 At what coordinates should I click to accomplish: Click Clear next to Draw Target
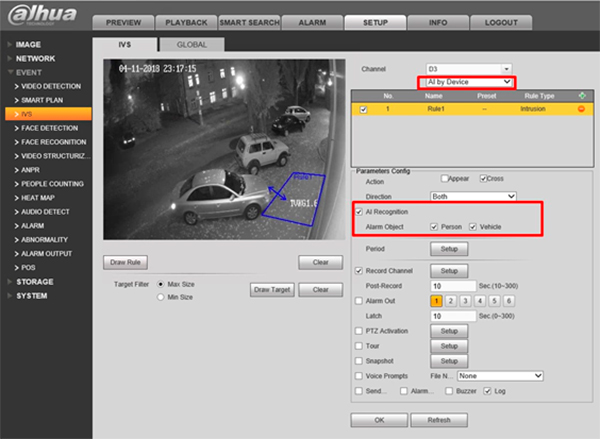click(x=321, y=290)
